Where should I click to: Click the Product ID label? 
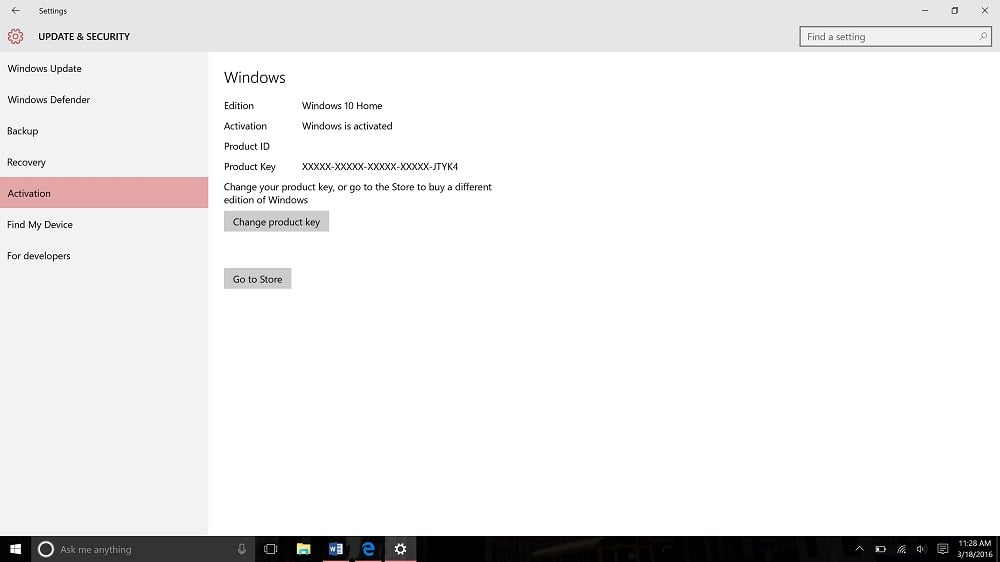coord(247,147)
